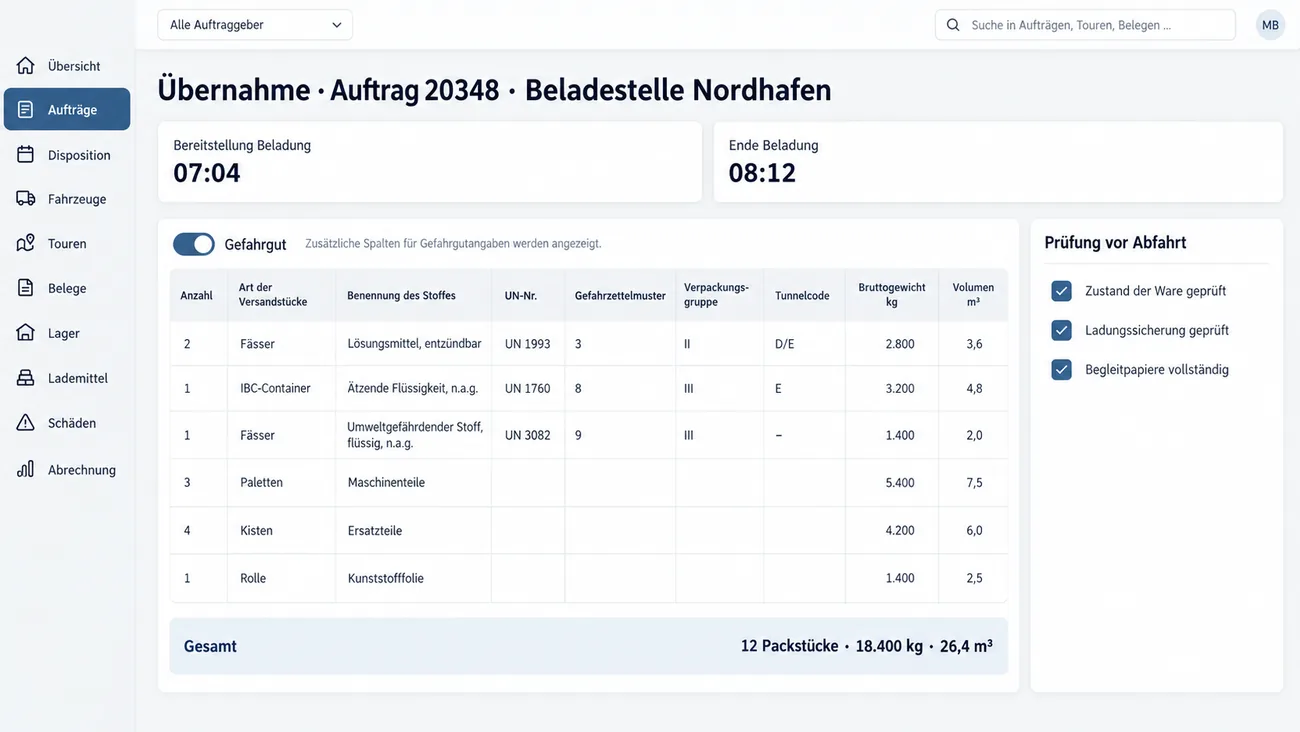
Task: Select the Lager menu label
Action: coord(64,333)
